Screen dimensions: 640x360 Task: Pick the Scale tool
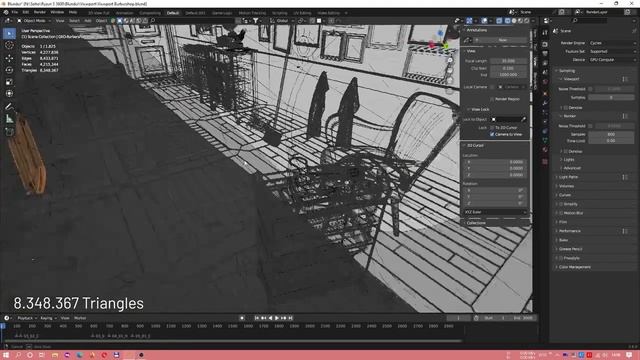click(x=9, y=82)
